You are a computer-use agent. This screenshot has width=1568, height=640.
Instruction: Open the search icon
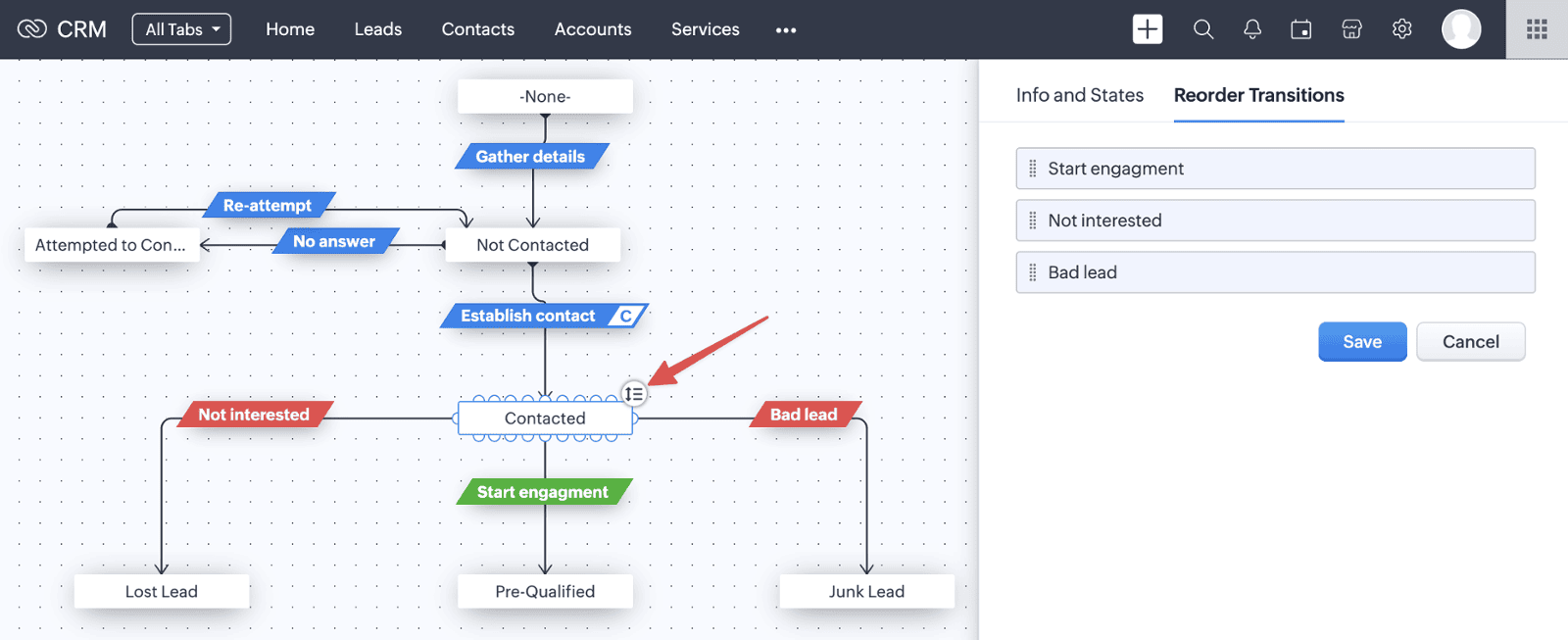coord(1203,29)
